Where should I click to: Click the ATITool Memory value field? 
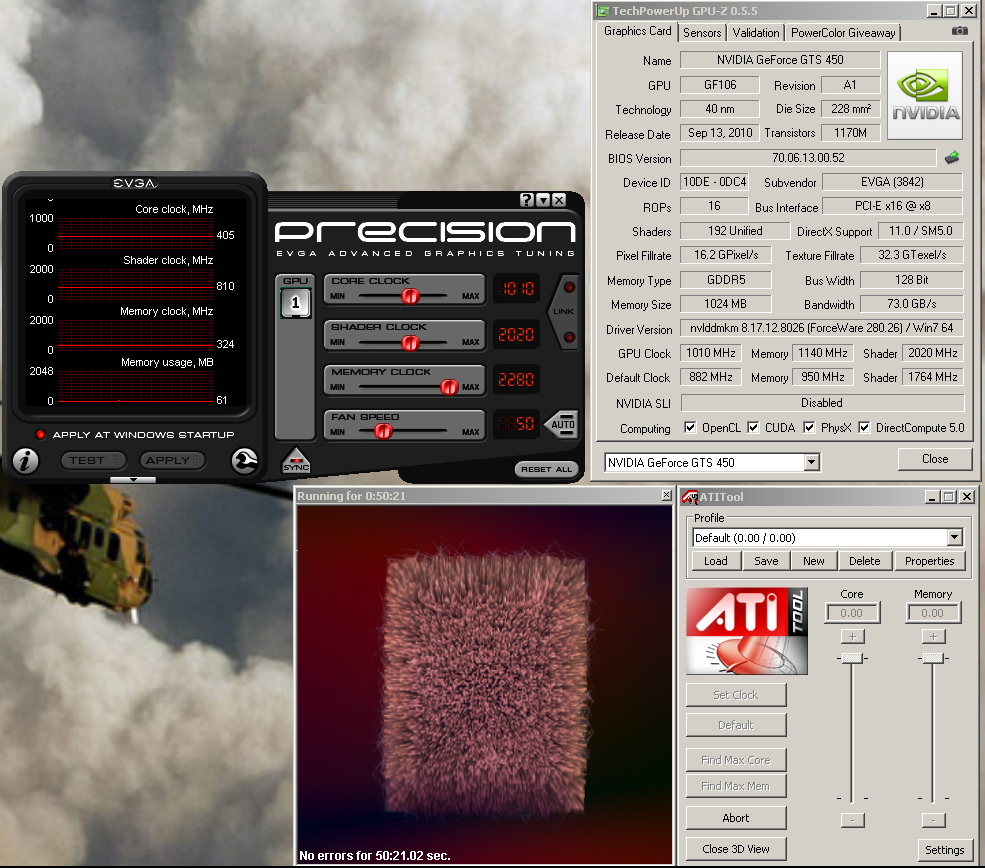[933, 613]
